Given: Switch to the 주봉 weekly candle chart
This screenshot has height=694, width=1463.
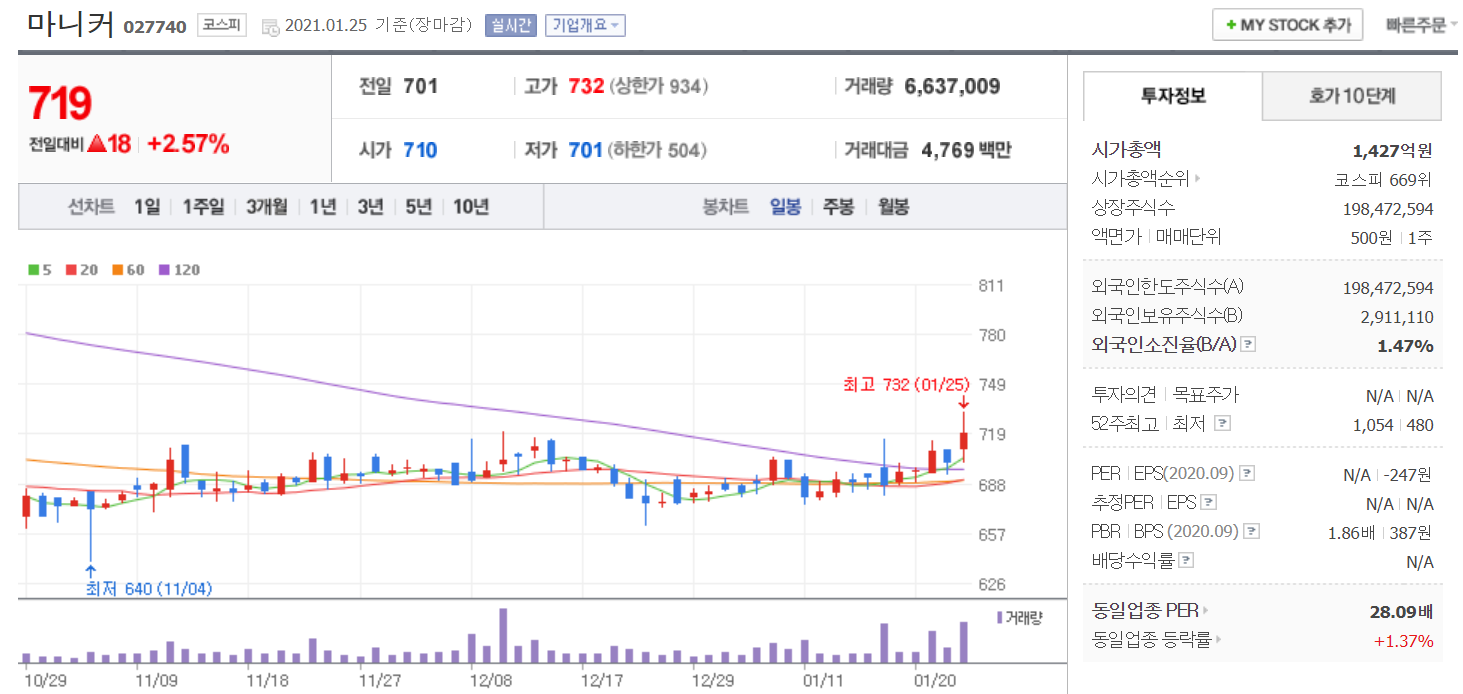Looking at the screenshot, I should pos(838,207).
